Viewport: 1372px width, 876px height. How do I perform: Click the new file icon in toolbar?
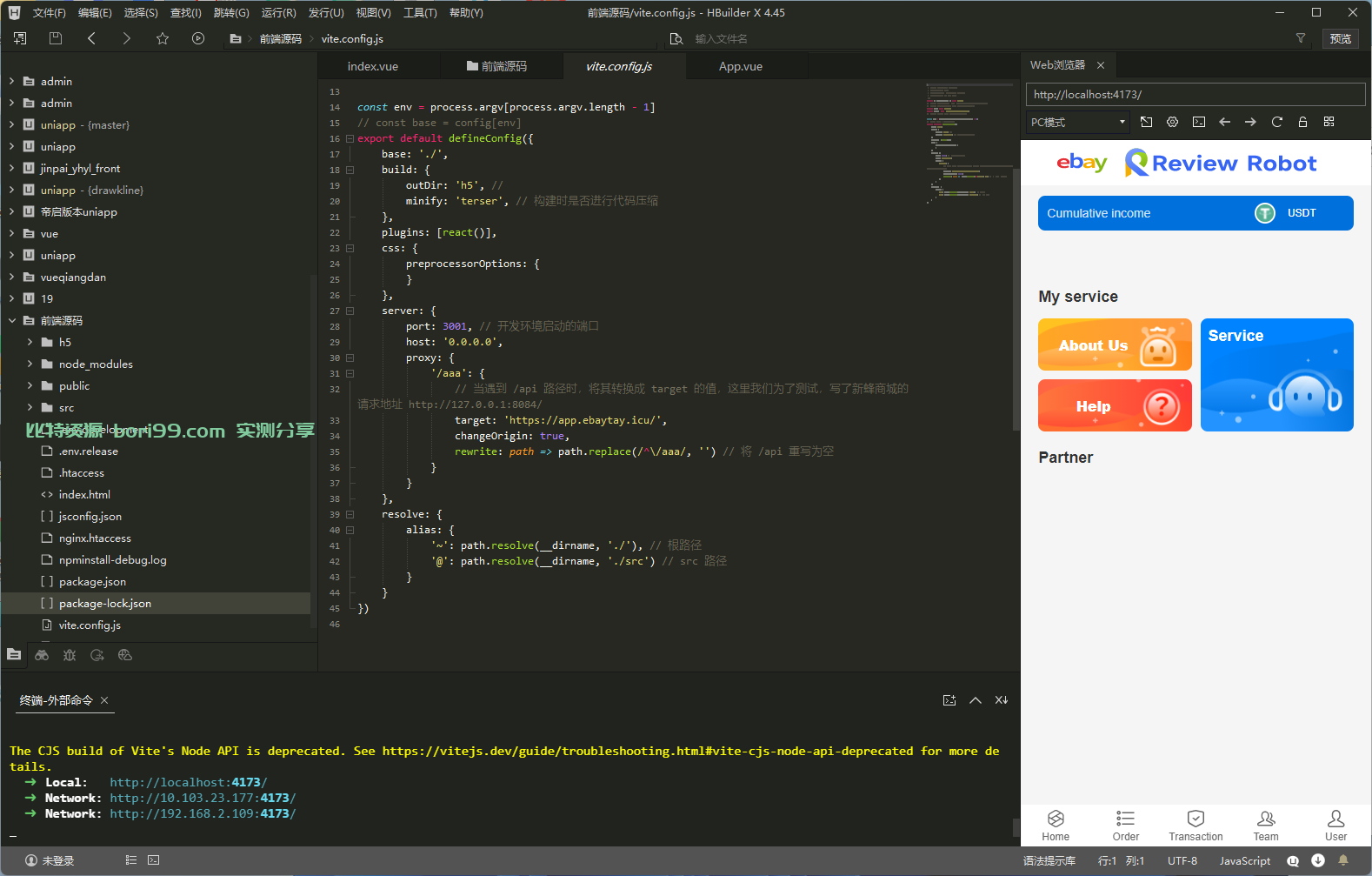(x=20, y=38)
